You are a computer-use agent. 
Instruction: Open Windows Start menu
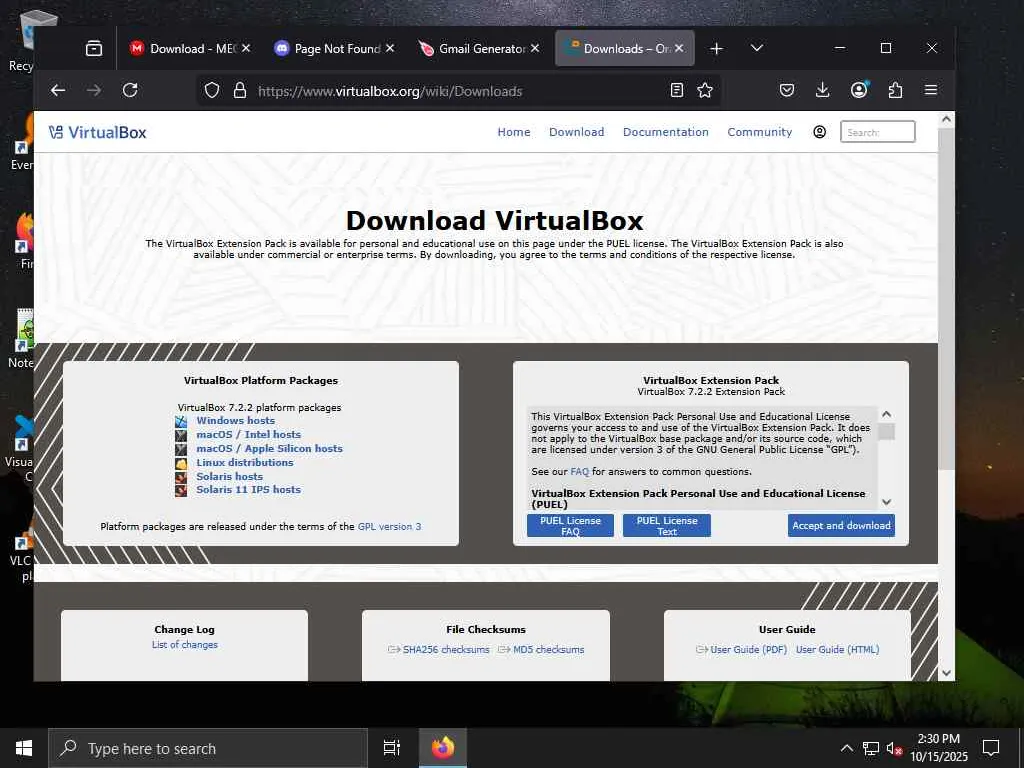[24, 748]
